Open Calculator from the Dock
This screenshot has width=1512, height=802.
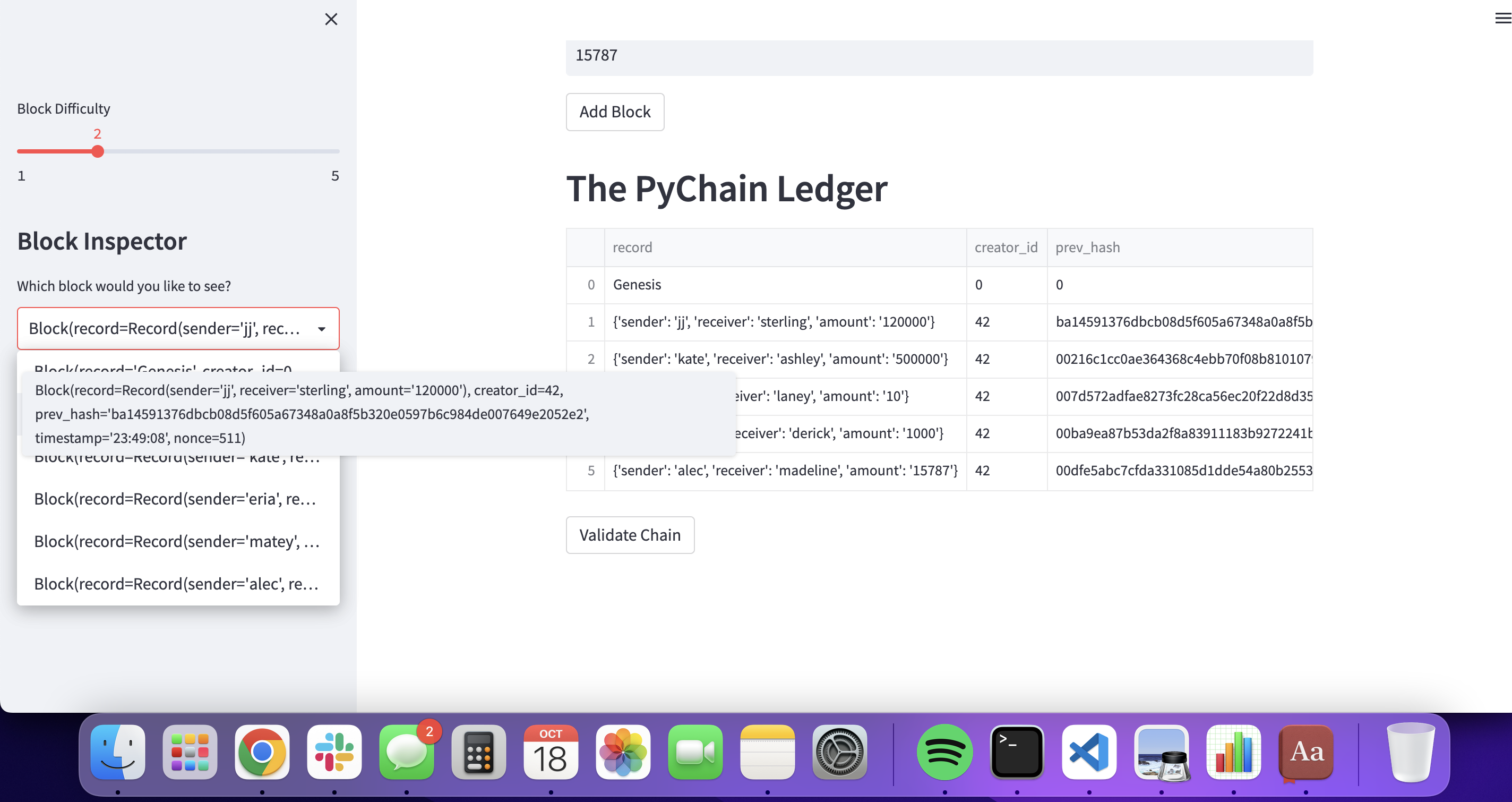pyautogui.click(x=479, y=752)
